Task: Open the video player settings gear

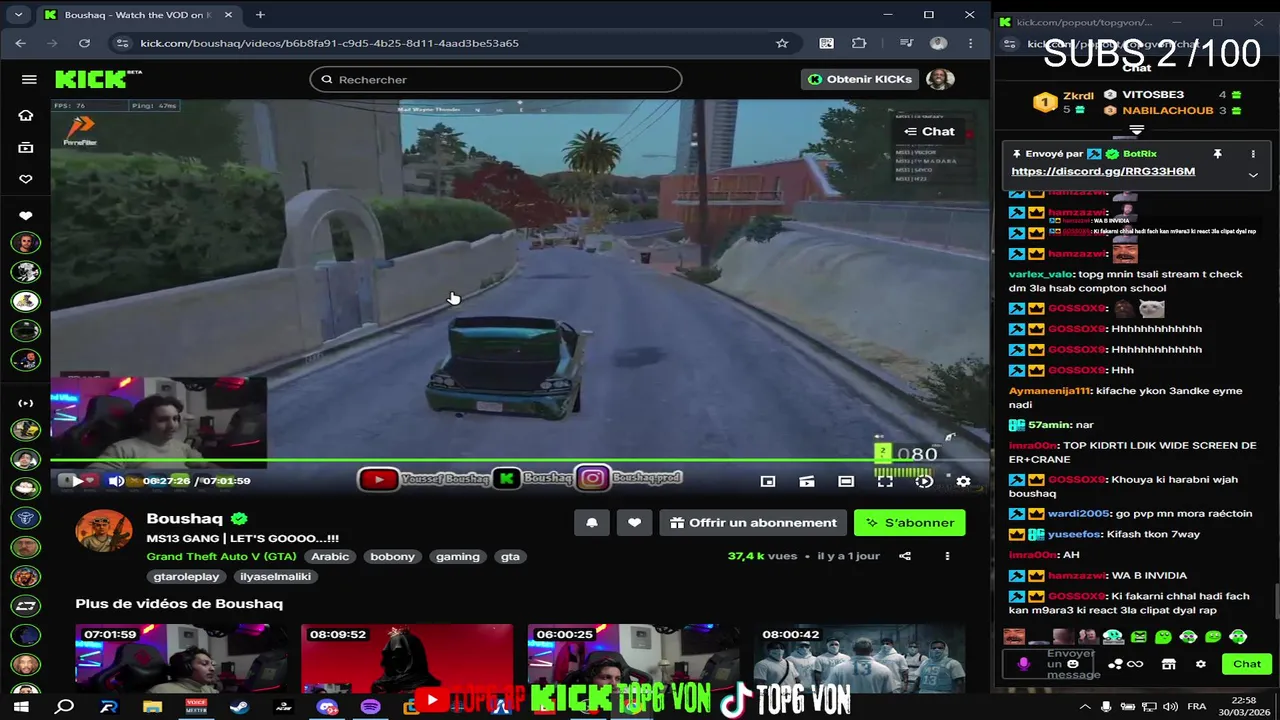Action: click(x=963, y=481)
